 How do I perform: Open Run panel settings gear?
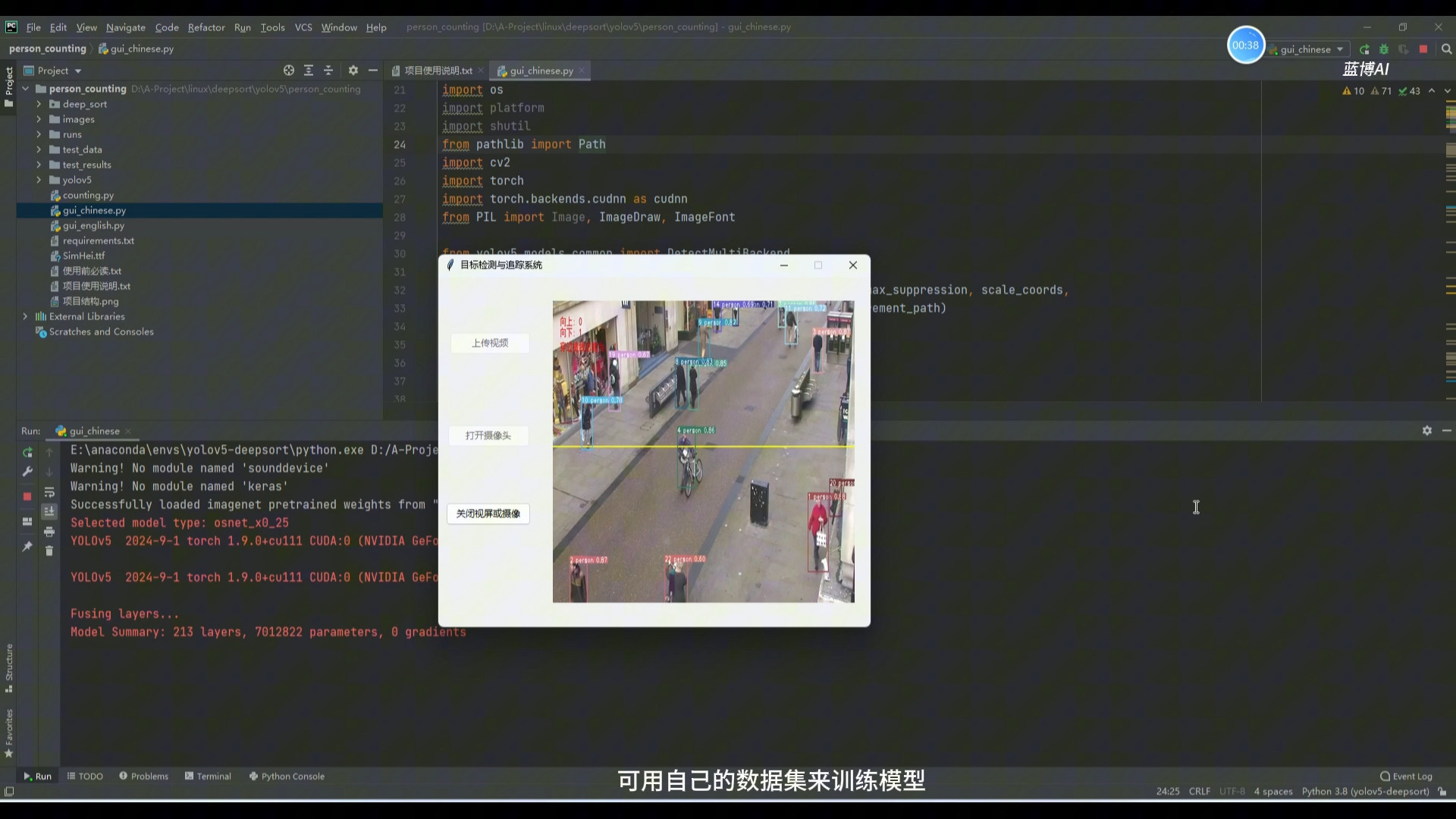[1426, 431]
